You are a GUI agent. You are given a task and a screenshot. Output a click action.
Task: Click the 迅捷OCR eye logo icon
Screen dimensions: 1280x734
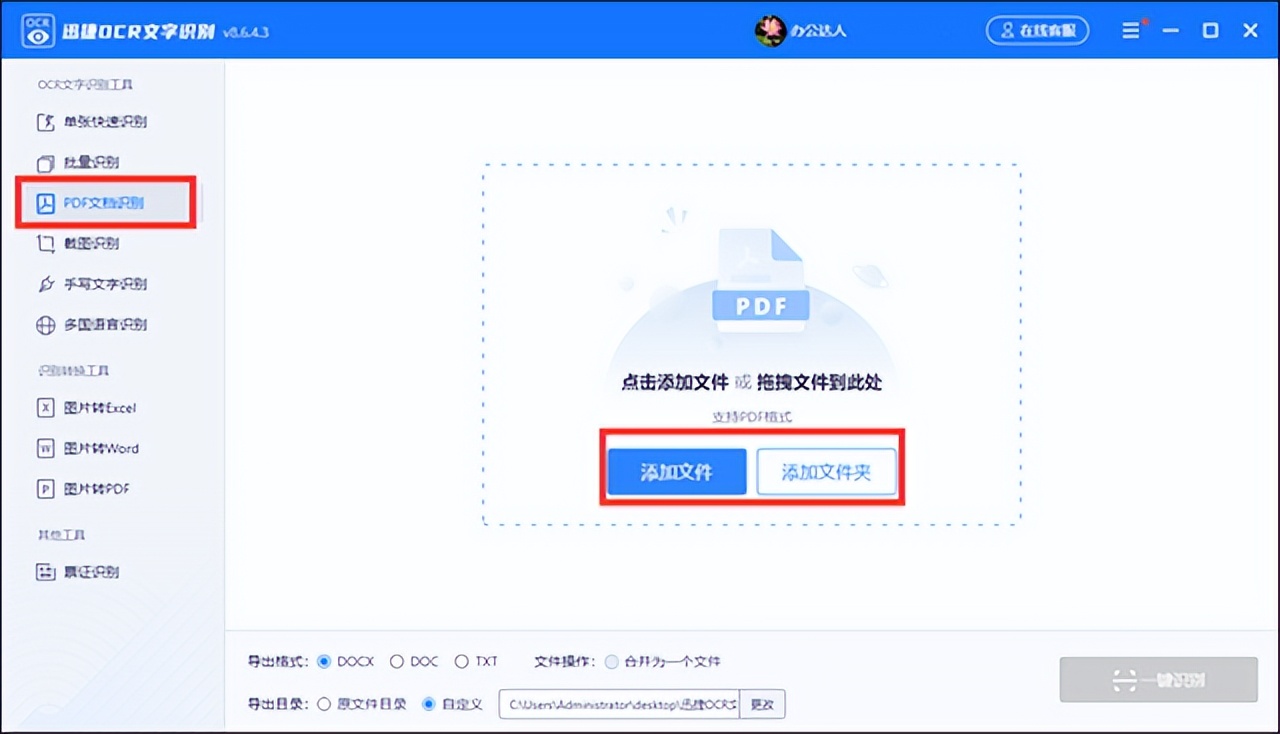38,30
